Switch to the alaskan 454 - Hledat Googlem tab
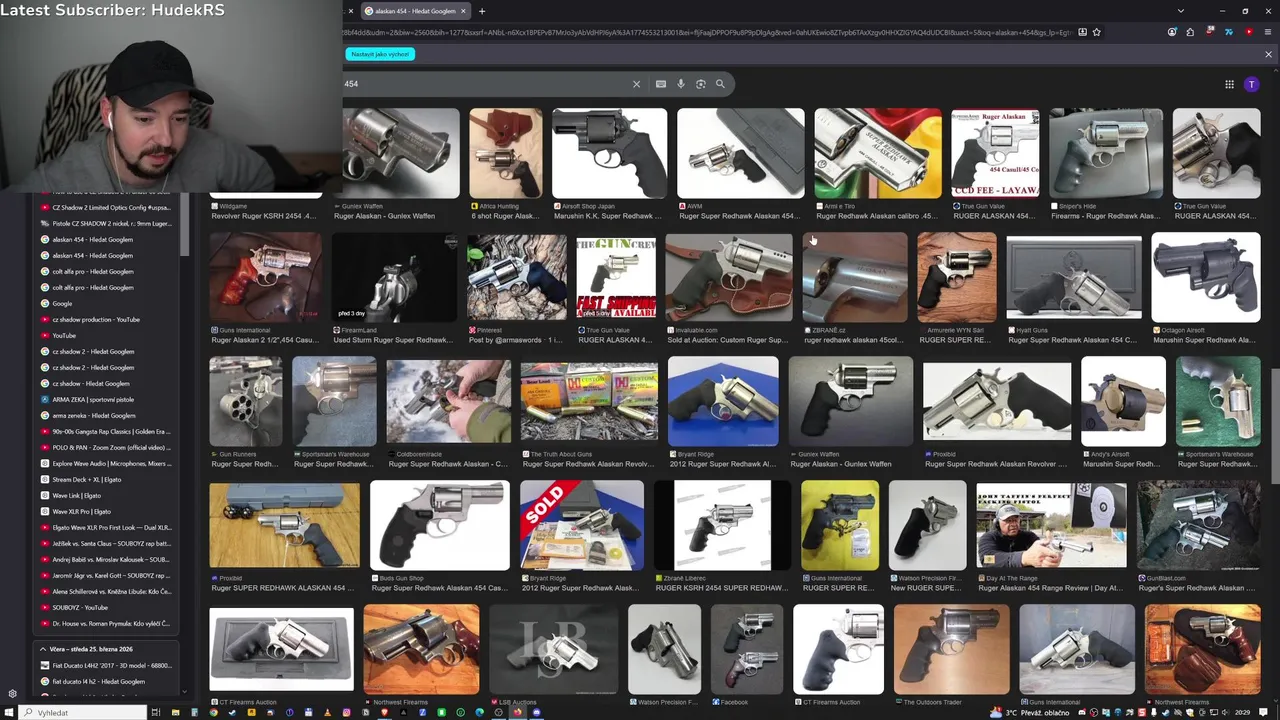1280x720 pixels. tap(414, 11)
